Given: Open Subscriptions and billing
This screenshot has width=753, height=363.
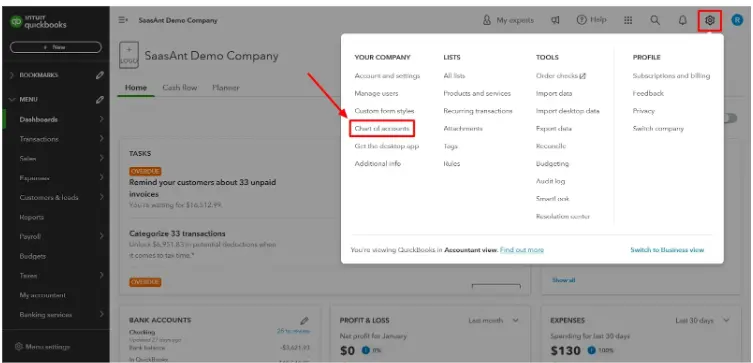Looking at the screenshot, I should (x=671, y=76).
